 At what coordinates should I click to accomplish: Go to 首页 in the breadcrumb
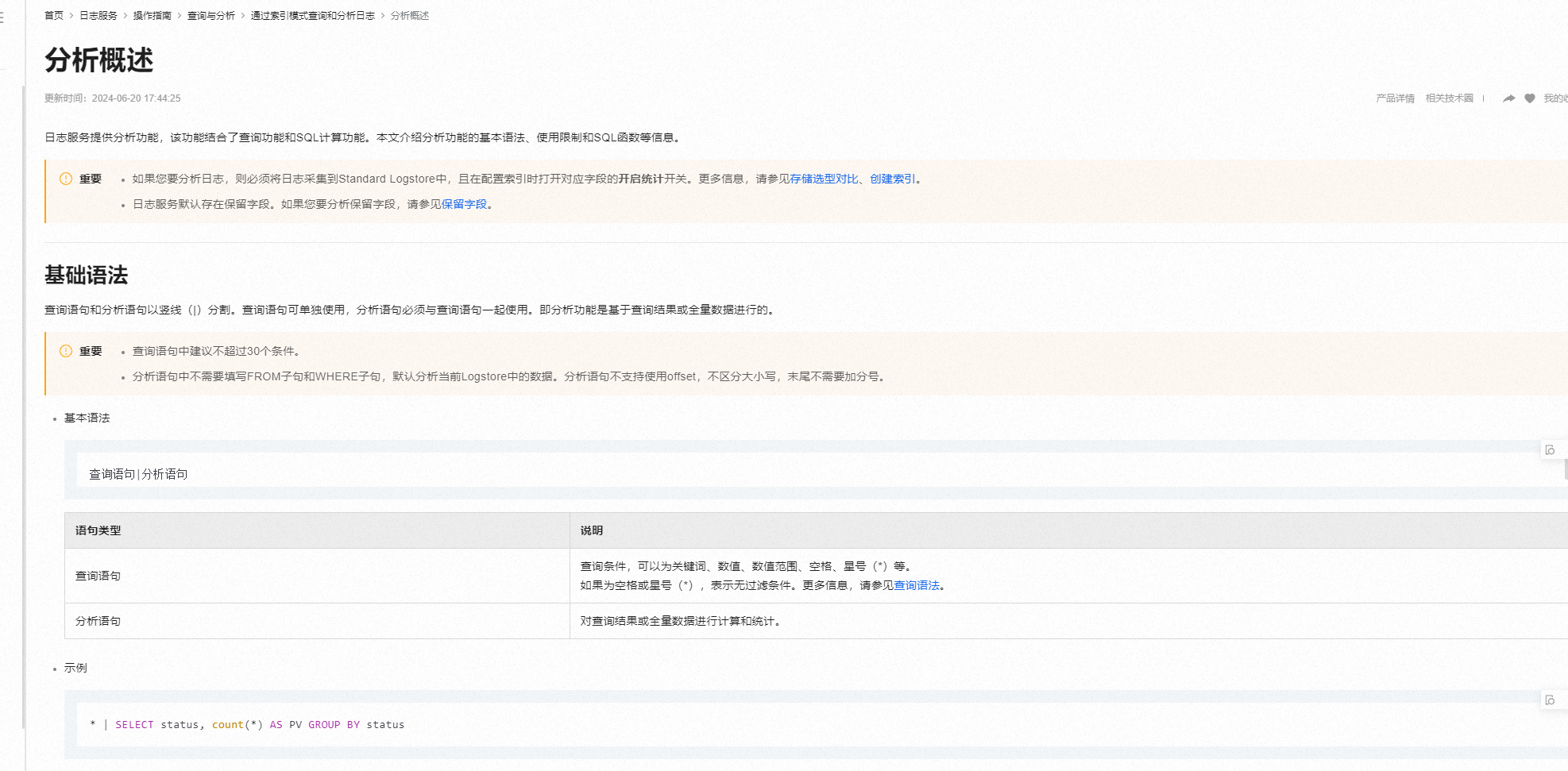pyautogui.click(x=54, y=16)
